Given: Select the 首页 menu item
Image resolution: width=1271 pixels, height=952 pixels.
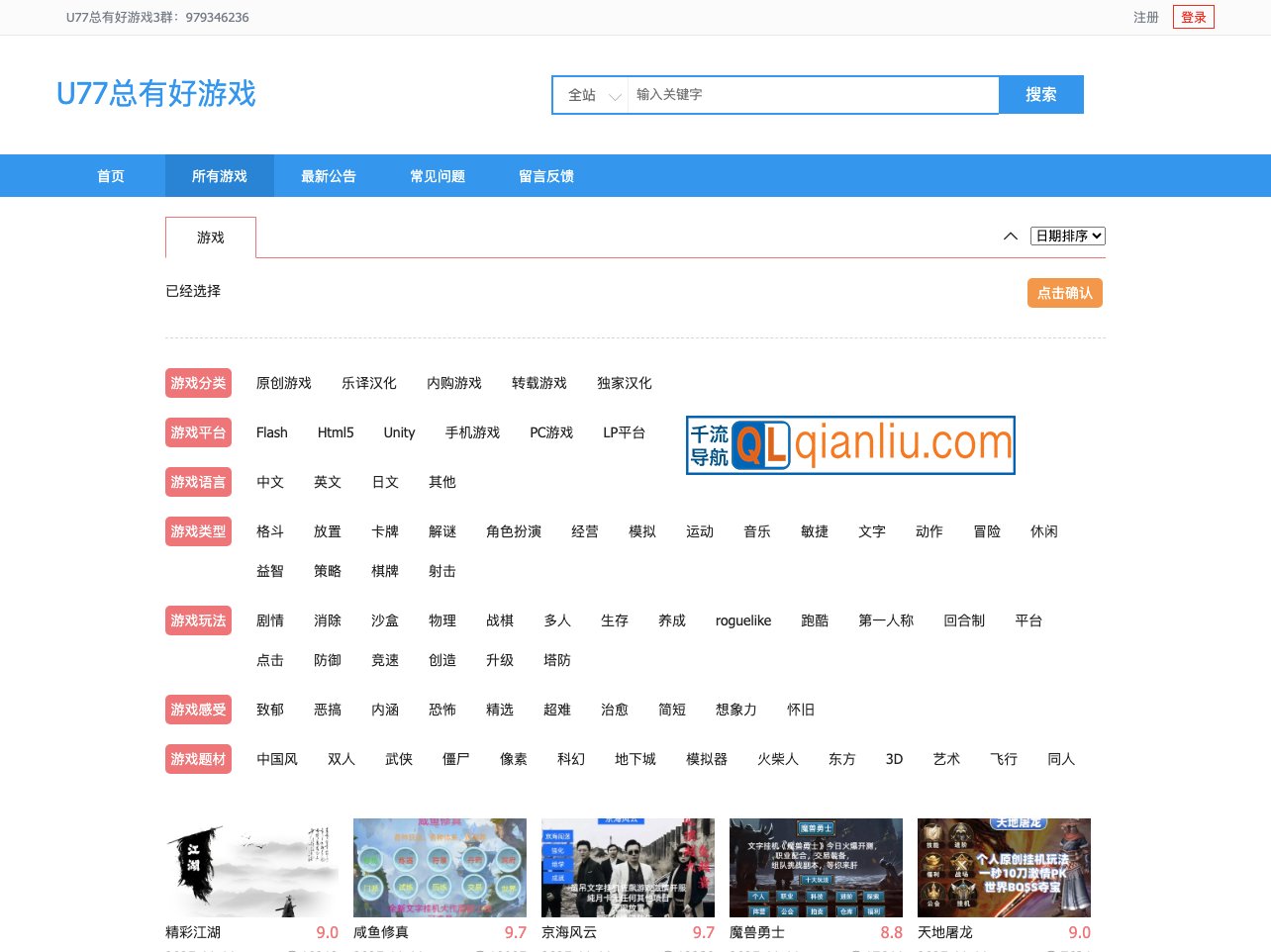Looking at the screenshot, I should pyautogui.click(x=110, y=175).
